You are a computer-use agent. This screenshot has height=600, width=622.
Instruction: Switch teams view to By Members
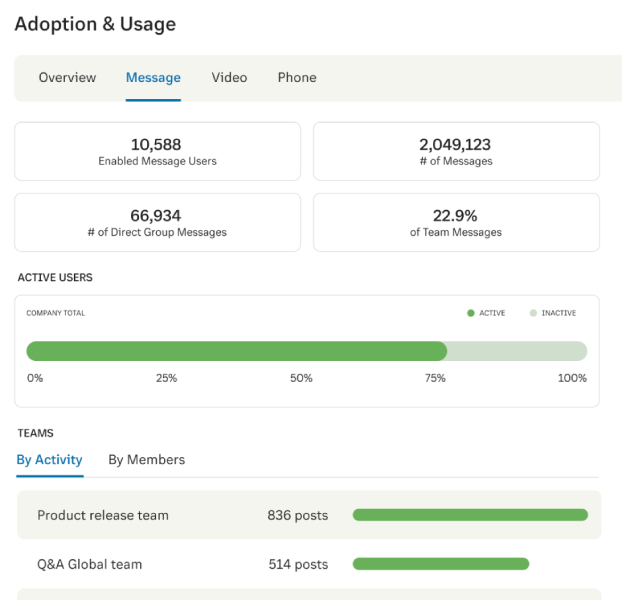tap(147, 460)
